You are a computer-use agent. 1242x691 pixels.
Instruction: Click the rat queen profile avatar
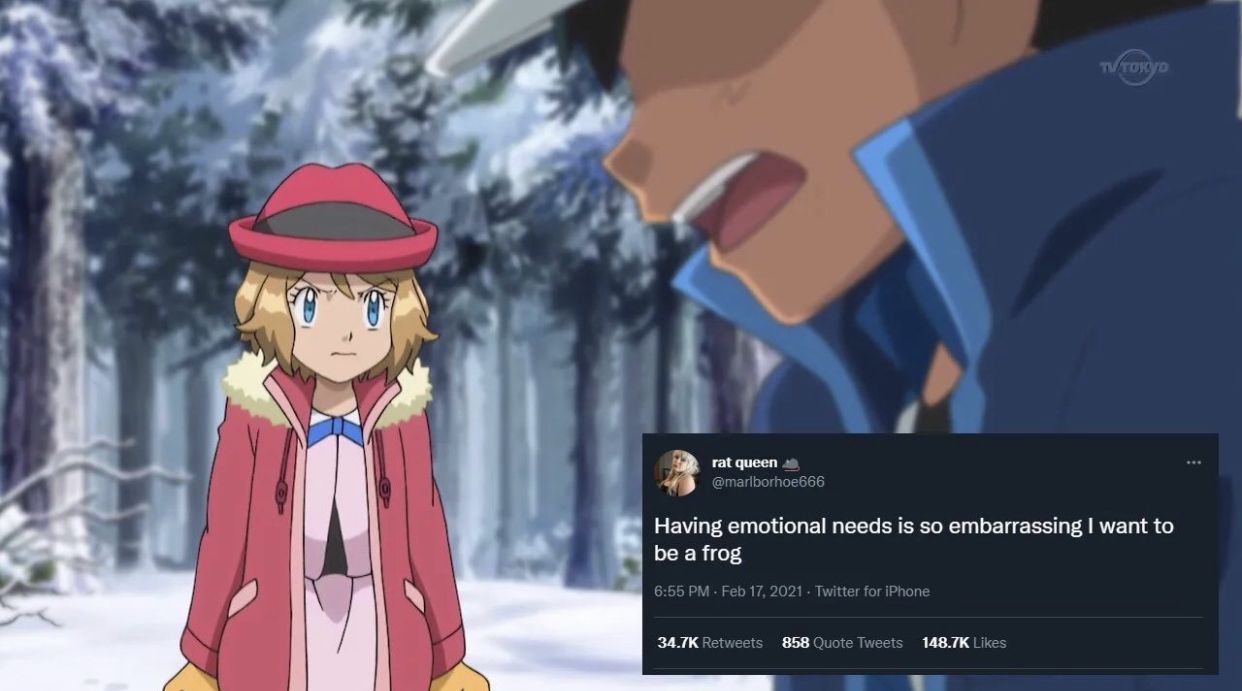pos(675,471)
